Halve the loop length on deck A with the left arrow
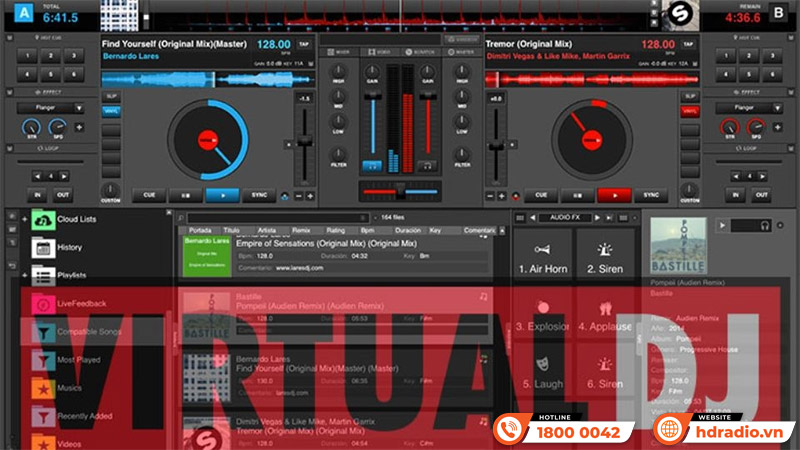Image resolution: width=800 pixels, height=450 pixels. [x=37, y=177]
